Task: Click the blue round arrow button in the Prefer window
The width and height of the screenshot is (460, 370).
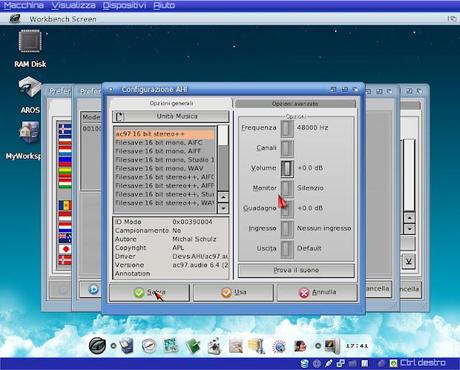Action: [x=94, y=289]
